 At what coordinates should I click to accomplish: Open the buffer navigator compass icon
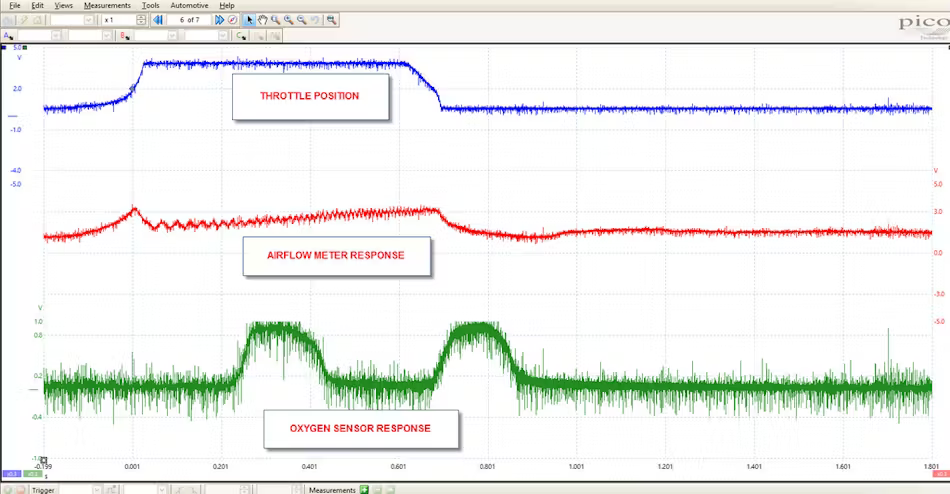(x=233, y=20)
